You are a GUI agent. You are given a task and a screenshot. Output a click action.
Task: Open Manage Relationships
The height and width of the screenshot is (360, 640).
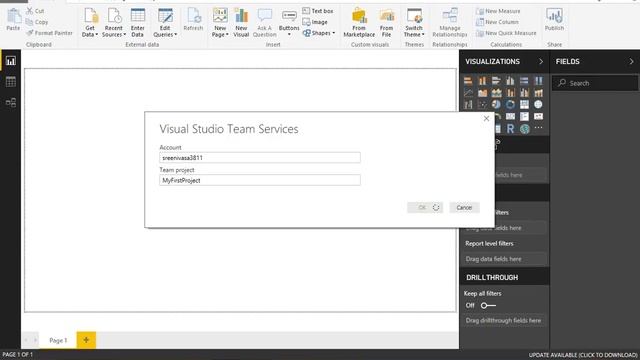pos(450,23)
